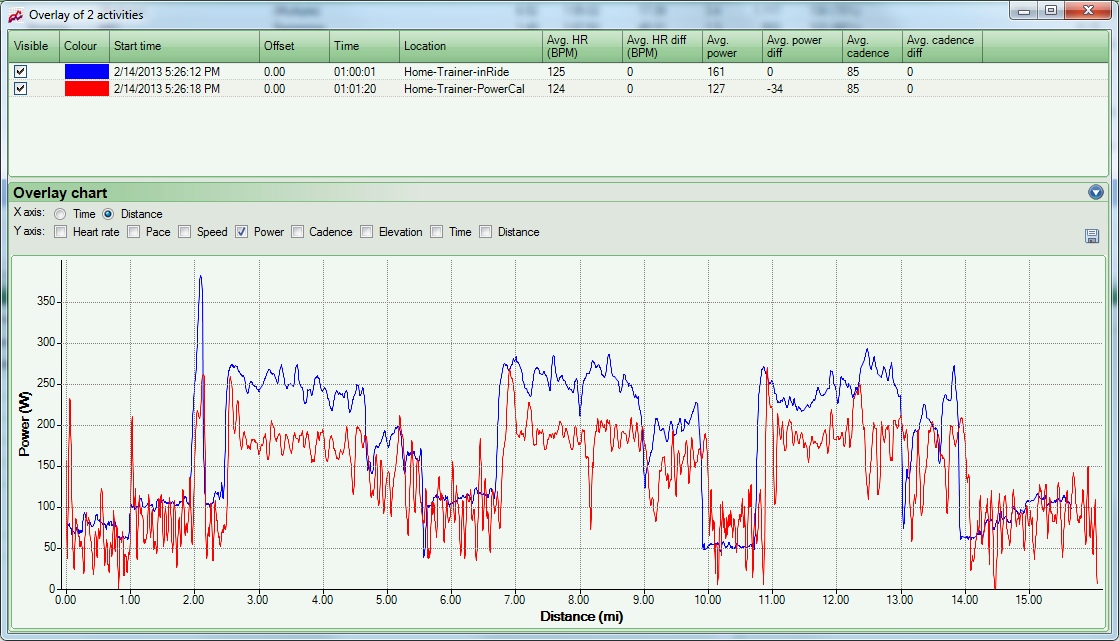Enable the Heart rate Y axis checkbox
Image resolution: width=1119 pixels, height=641 pixels.
(61, 232)
